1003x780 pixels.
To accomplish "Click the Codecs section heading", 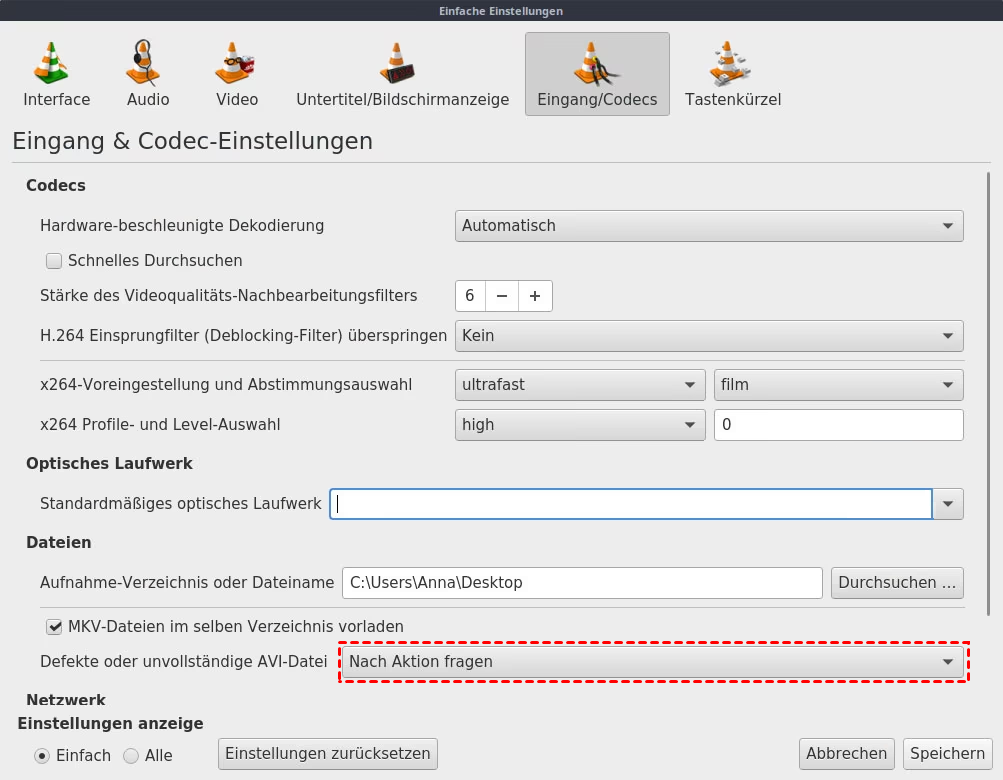I will (x=56, y=186).
